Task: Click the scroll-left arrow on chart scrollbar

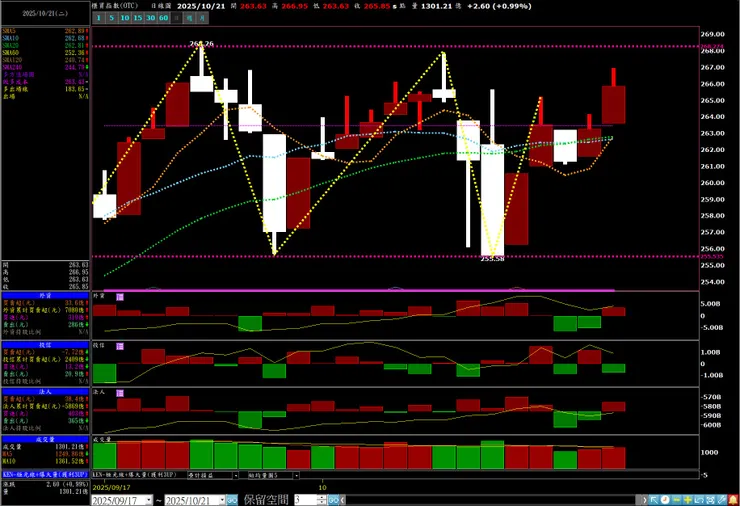Action: [x=343, y=499]
